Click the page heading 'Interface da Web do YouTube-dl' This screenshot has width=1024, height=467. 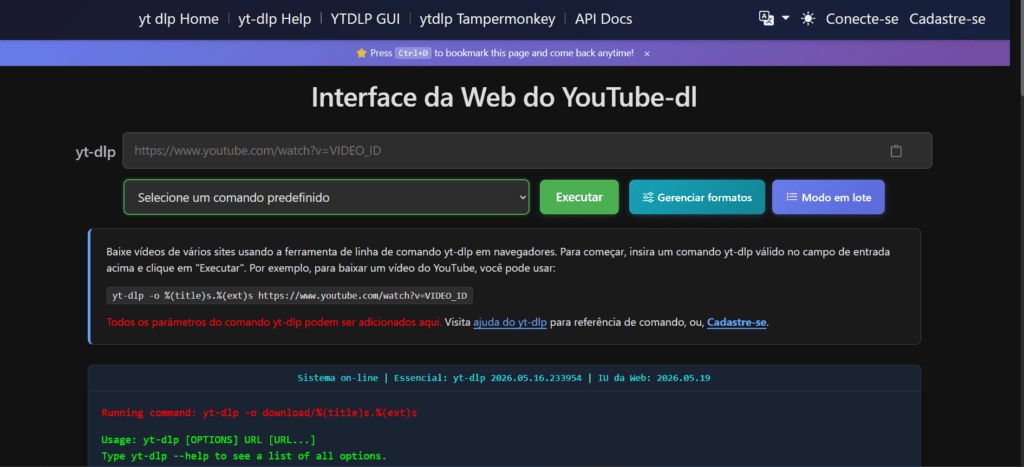504,98
